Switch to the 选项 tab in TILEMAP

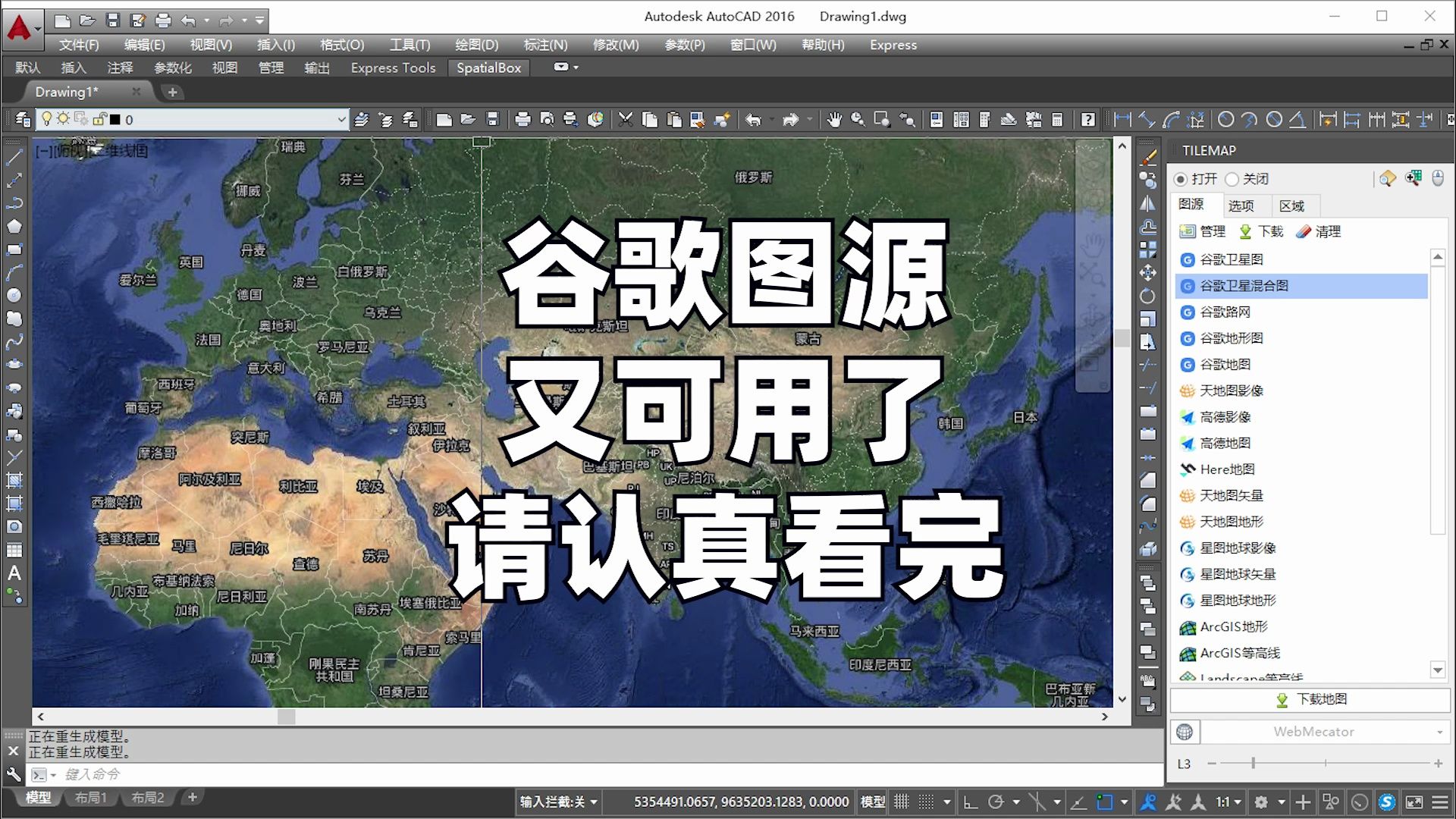tap(1241, 206)
